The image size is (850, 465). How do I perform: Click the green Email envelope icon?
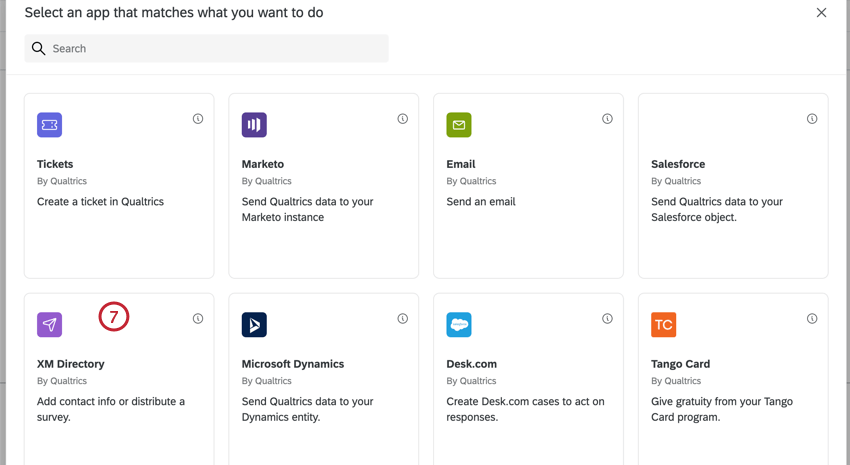click(x=459, y=125)
